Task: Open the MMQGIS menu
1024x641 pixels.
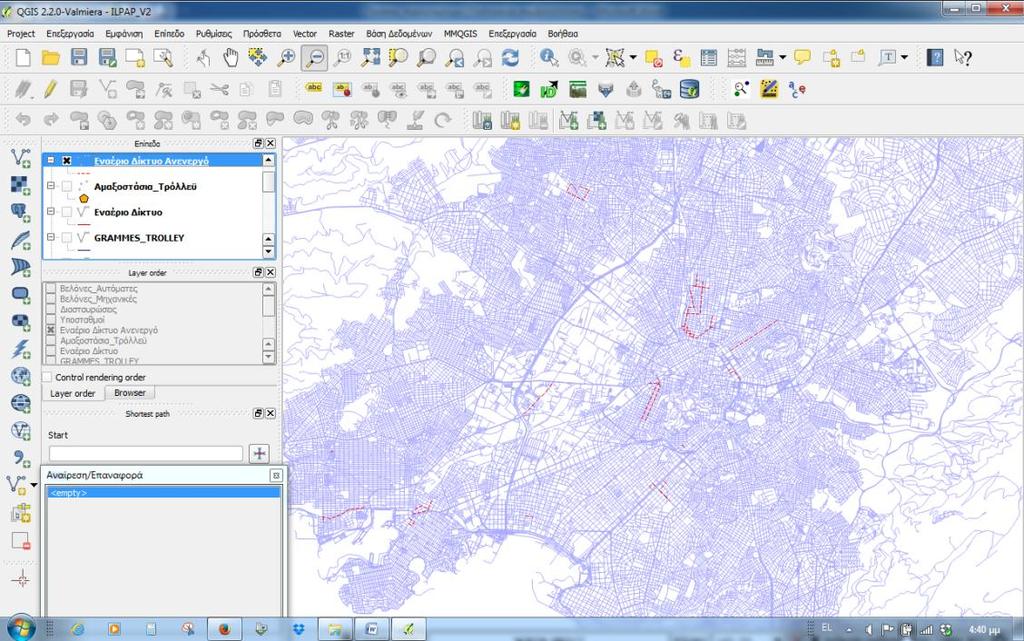Action: 460,33
